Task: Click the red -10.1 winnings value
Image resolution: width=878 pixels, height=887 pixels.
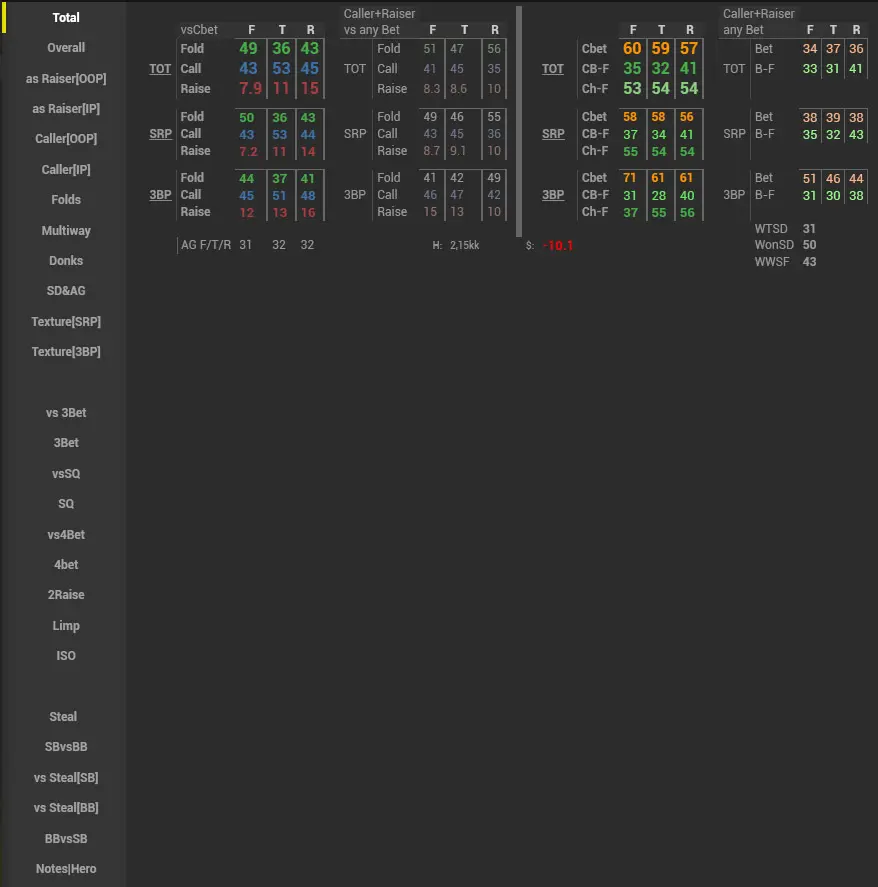Action: (557, 246)
